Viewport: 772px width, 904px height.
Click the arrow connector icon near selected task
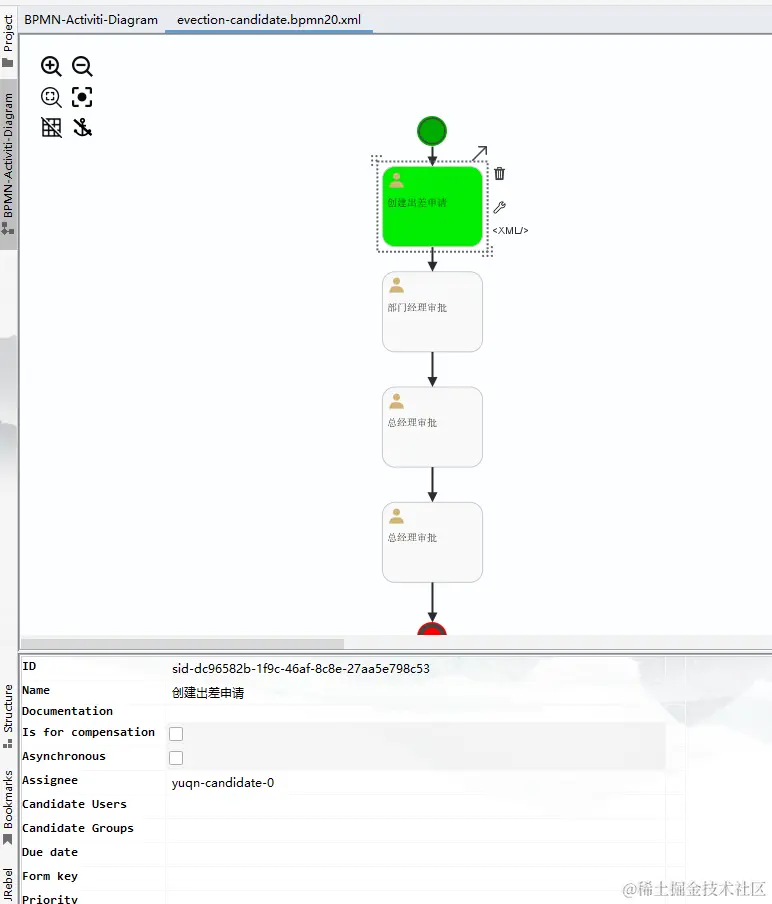tap(480, 153)
